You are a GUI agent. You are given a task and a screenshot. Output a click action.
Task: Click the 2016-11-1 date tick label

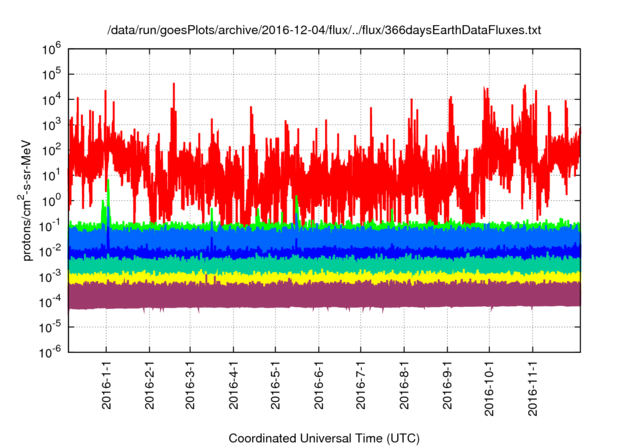(x=532, y=388)
